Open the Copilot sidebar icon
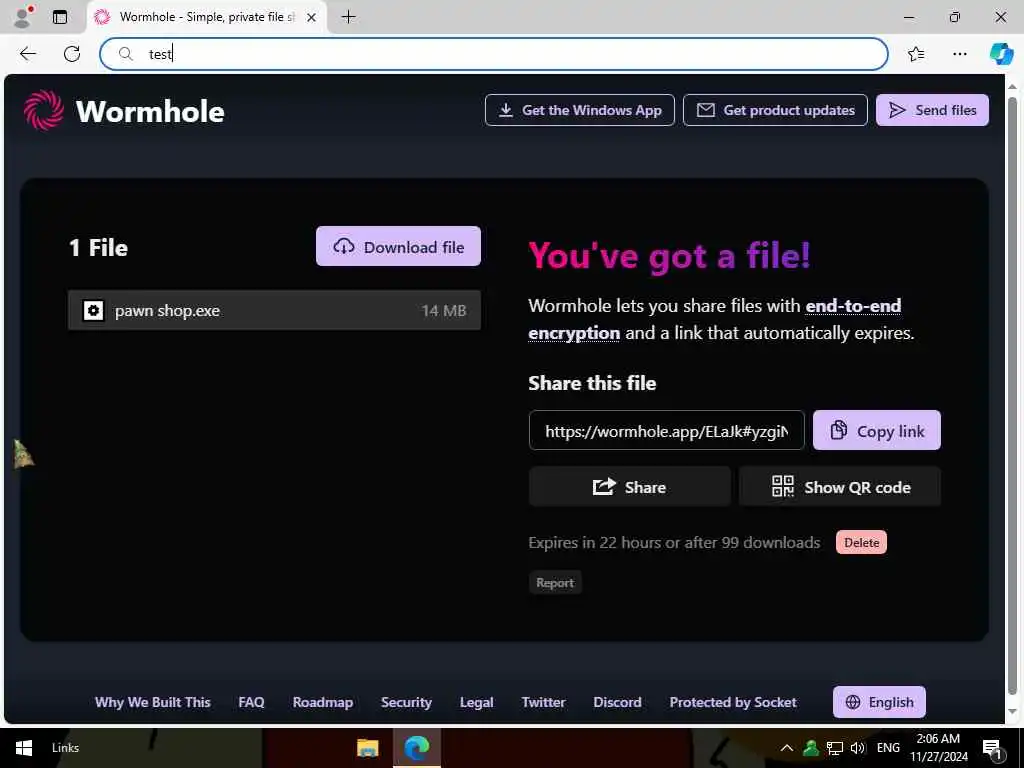 click(x=1001, y=54)
